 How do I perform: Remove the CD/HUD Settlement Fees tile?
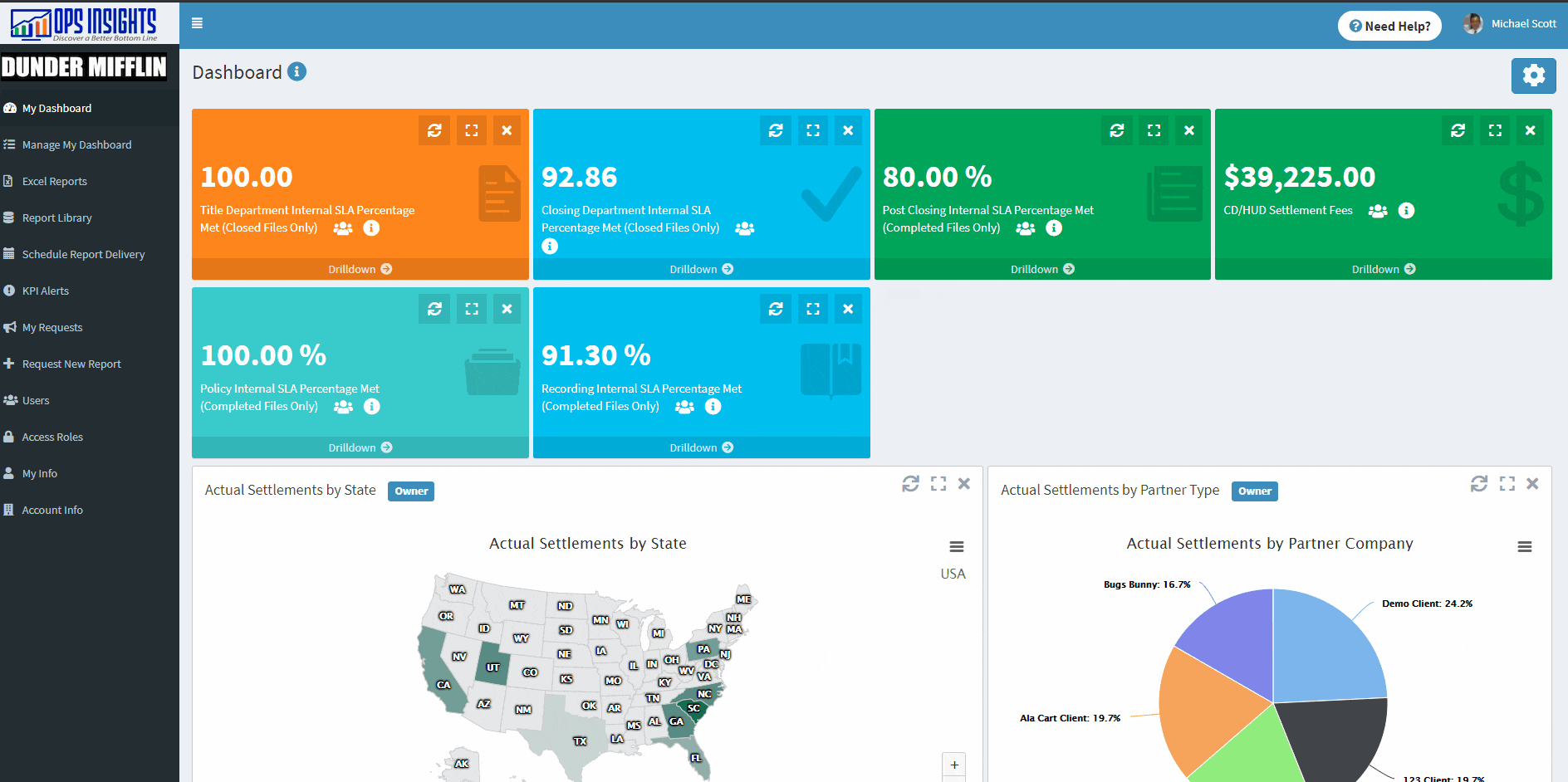coord(1530,130)
